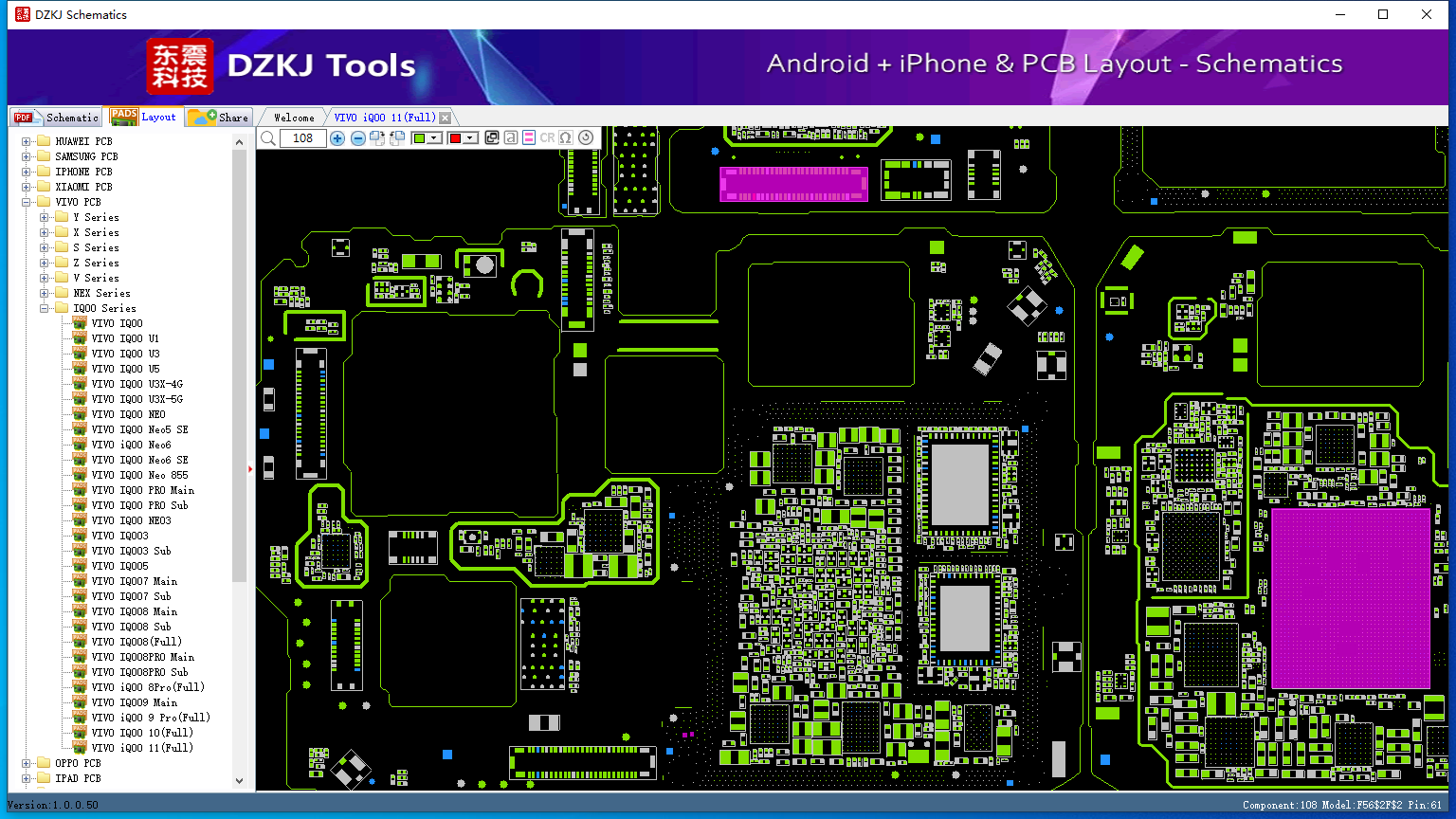Expand the XIAOMI PCB tree node
The image size is (1456, 819).
[27, 187]
